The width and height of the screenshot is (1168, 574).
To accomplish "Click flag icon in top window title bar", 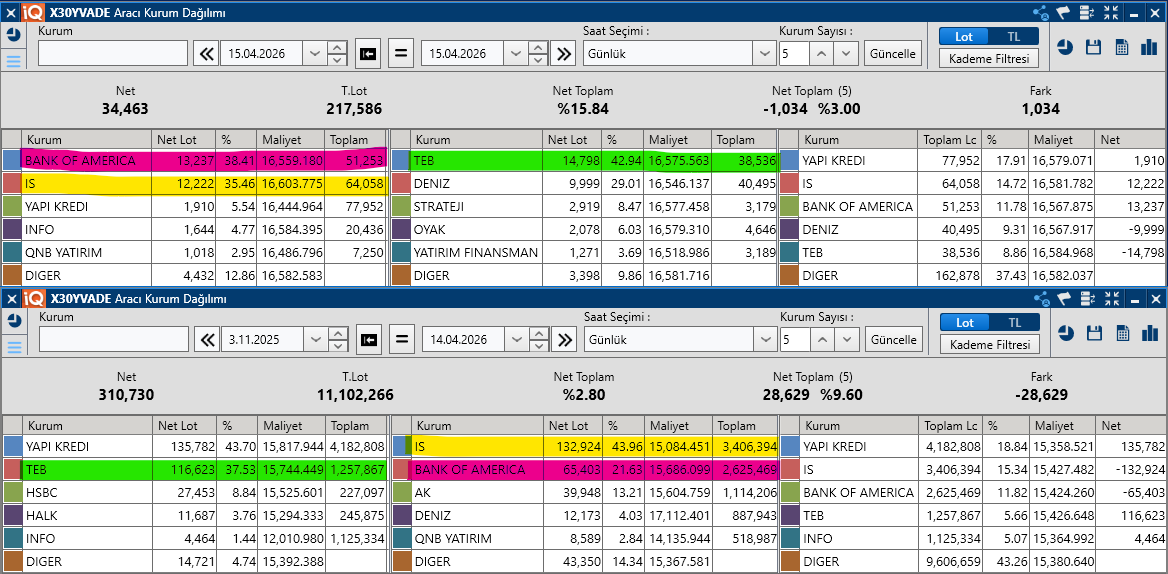I will (x=1064, y=13).
